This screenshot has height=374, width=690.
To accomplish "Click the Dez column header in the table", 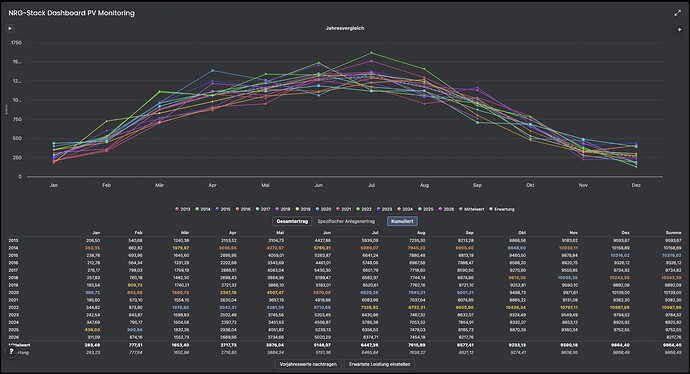I will pyautogui.click(x=625, y=233).
